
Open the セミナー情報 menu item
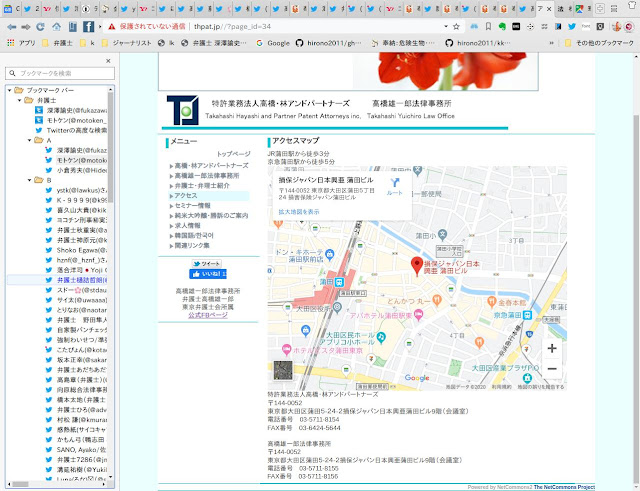(192, 206)
